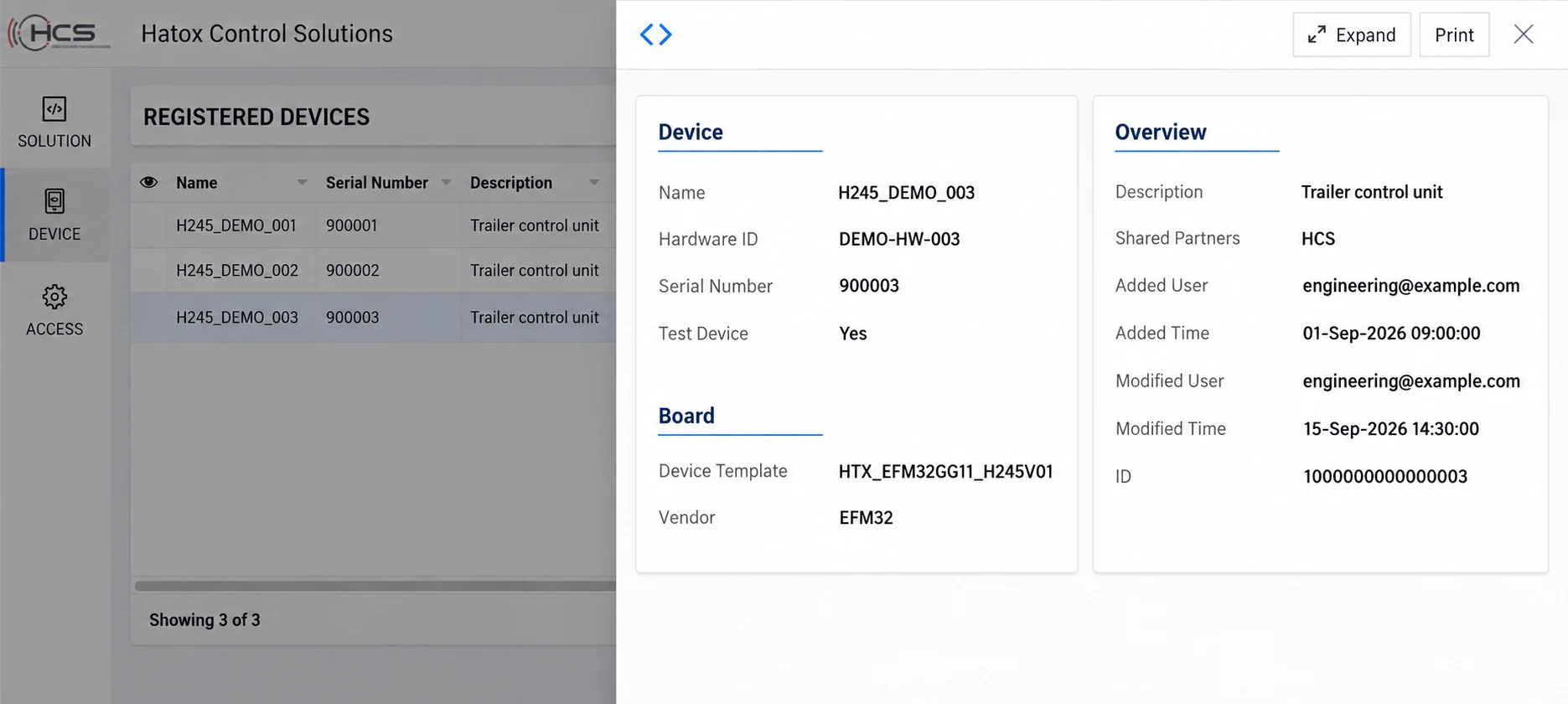The image size is (1568, 704).
Task: Click Added User email engineering@example.com
Action: pyautogui.click(x=1410, y=286)
